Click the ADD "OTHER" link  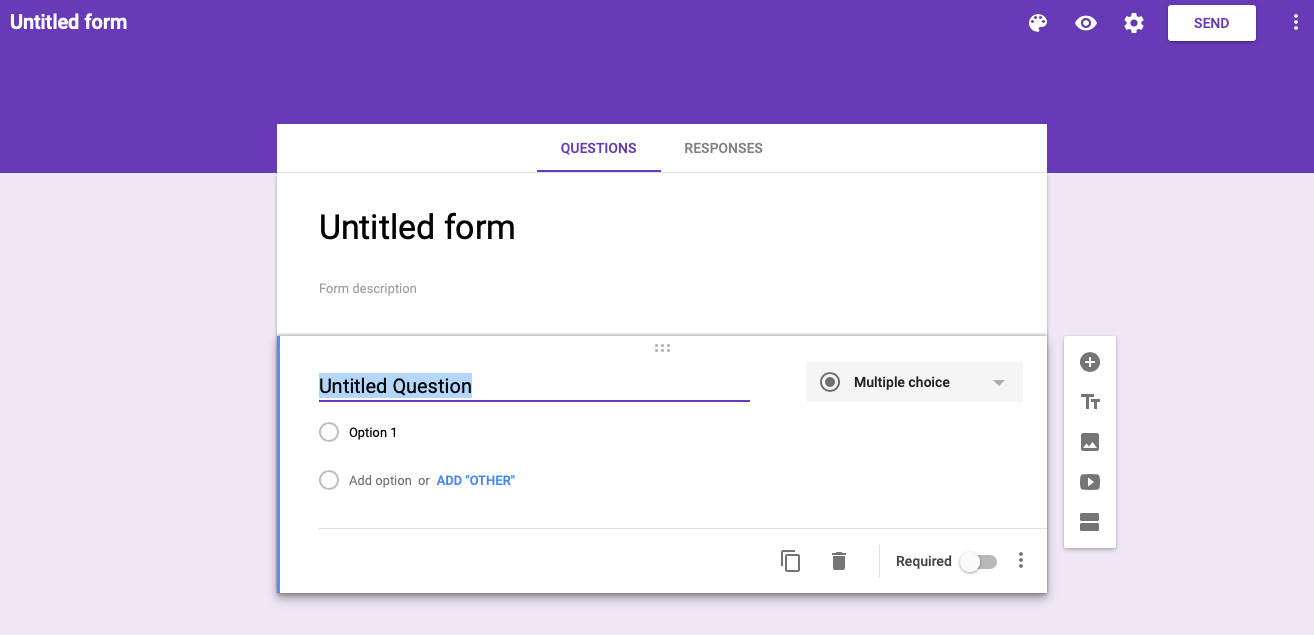coord(476,481)
